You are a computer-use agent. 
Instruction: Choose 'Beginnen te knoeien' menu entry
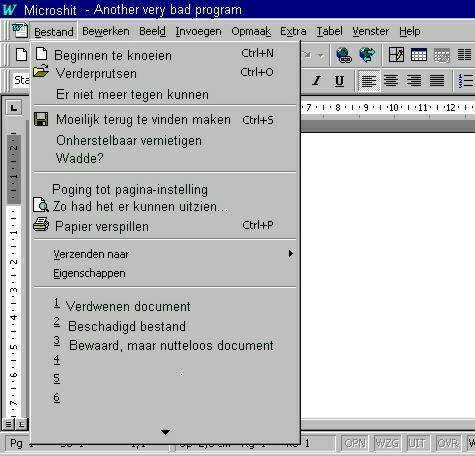tap(164, 55)
